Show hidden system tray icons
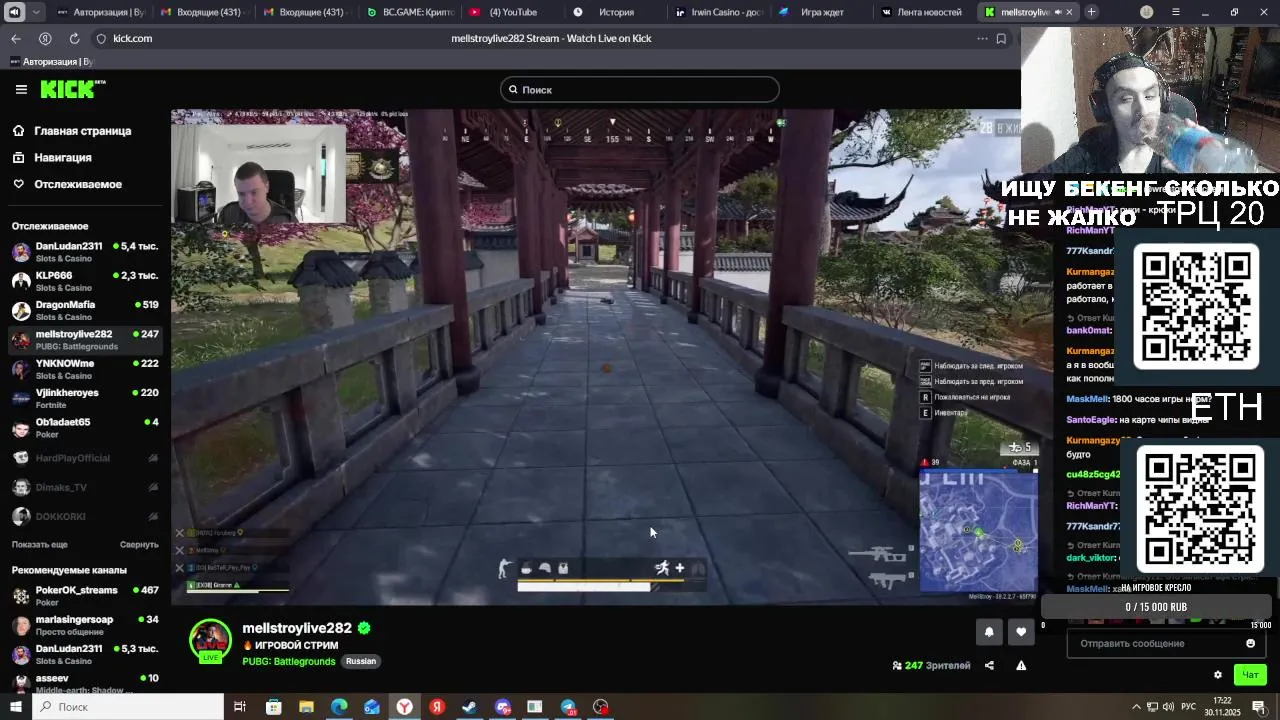 coord(1135,707)
